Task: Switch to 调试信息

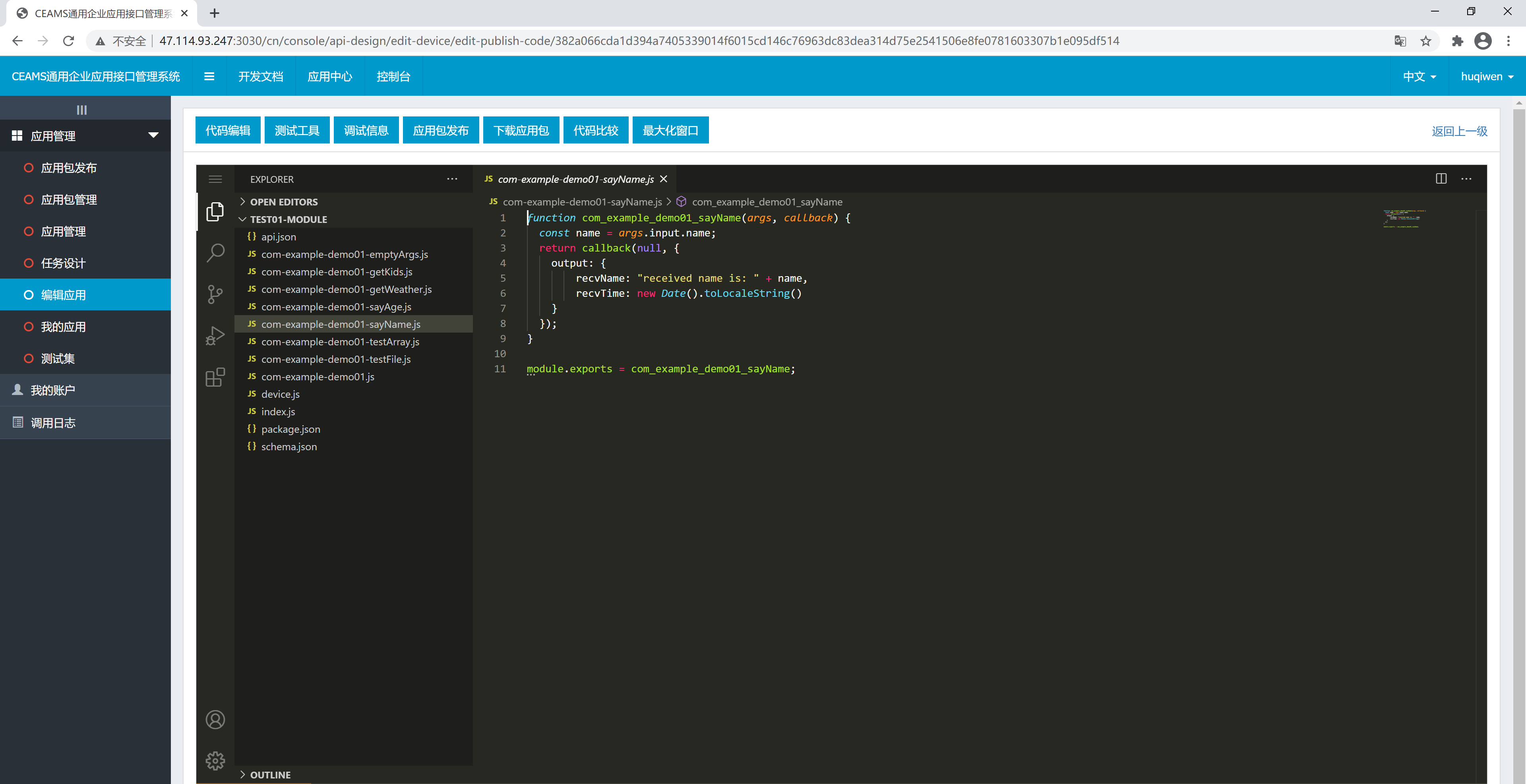Action: [367, 130]
